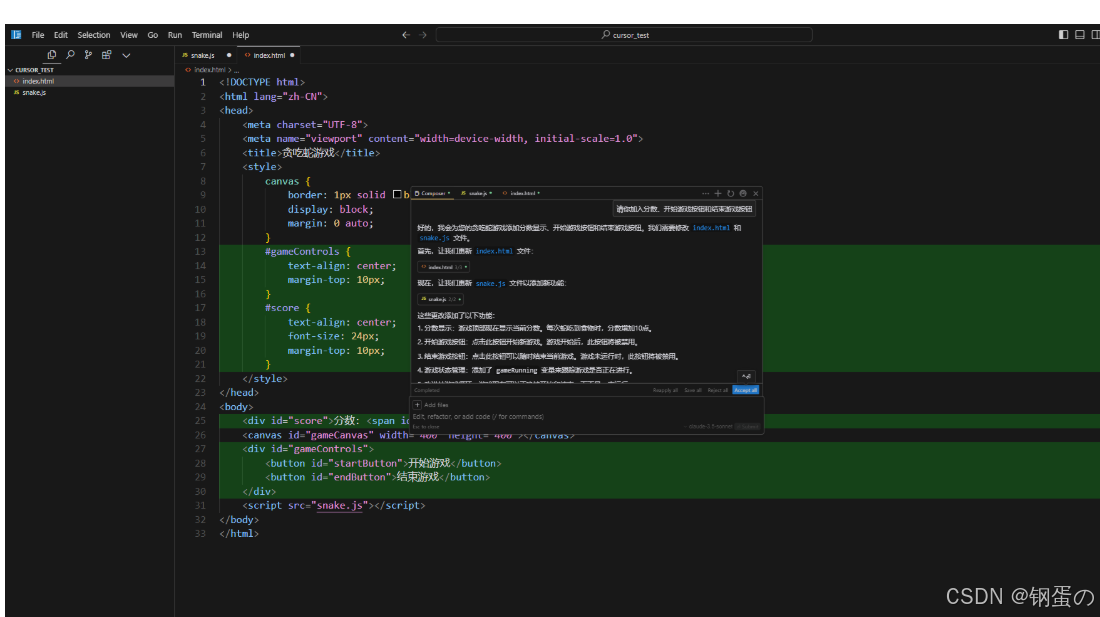The image size is (1100, 617).
Task: Open the Search view icon
Action: (x=70, y=55)
